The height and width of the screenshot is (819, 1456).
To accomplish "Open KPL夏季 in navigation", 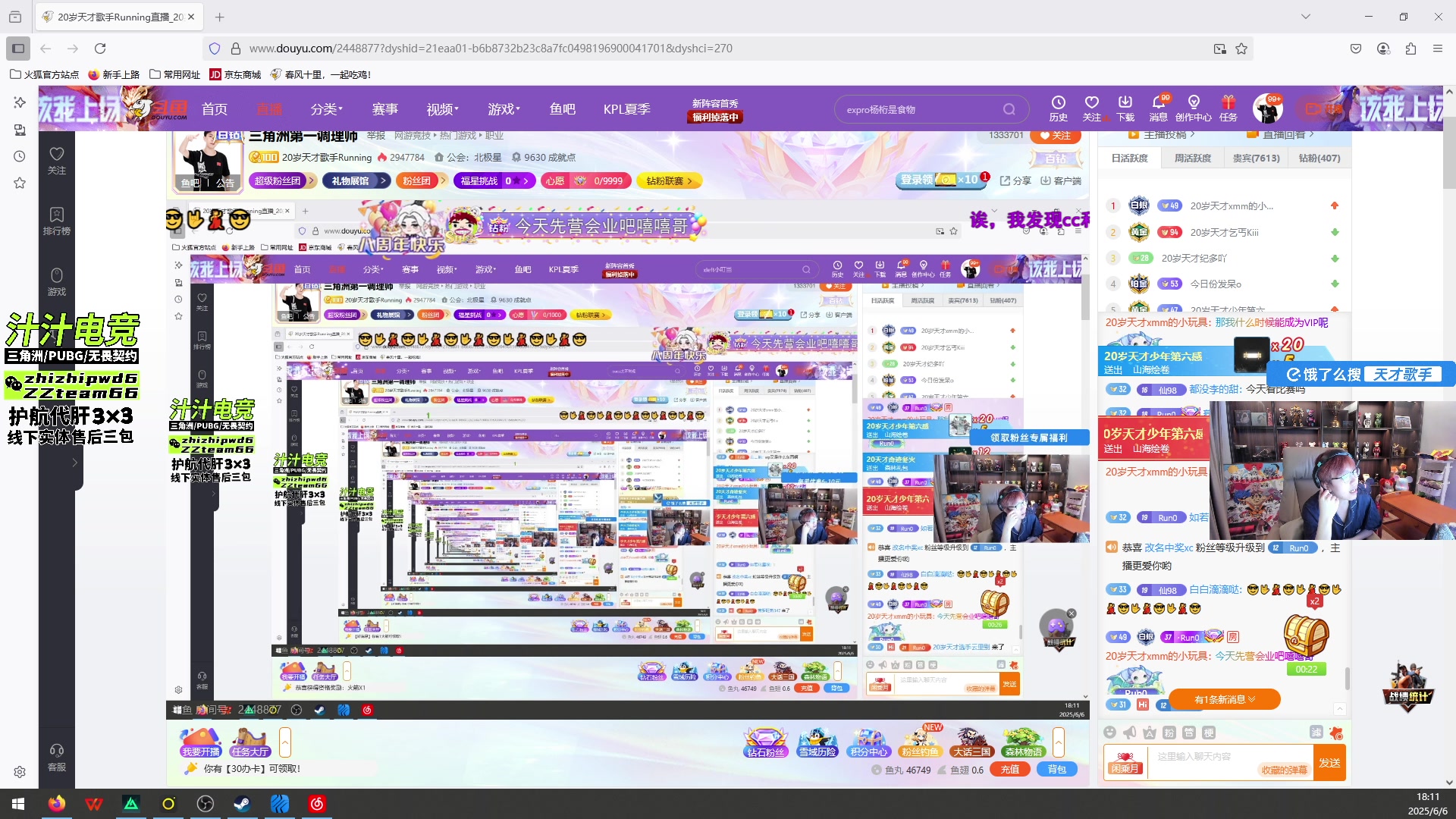I will click(627, 109).
